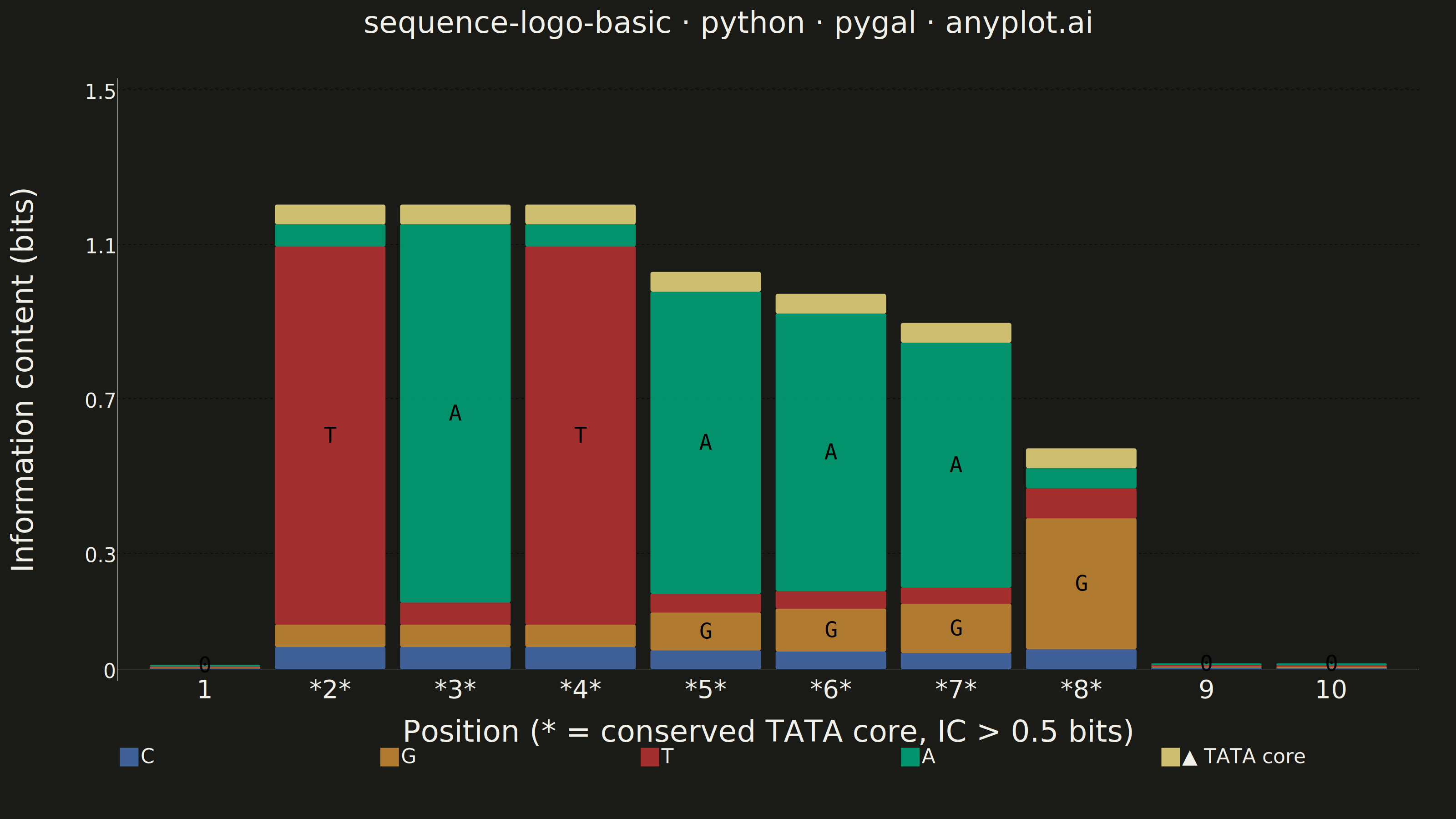Select the red T segment at position 4
This screenshot has width=1456, height=819.
[x=581, y=435]
